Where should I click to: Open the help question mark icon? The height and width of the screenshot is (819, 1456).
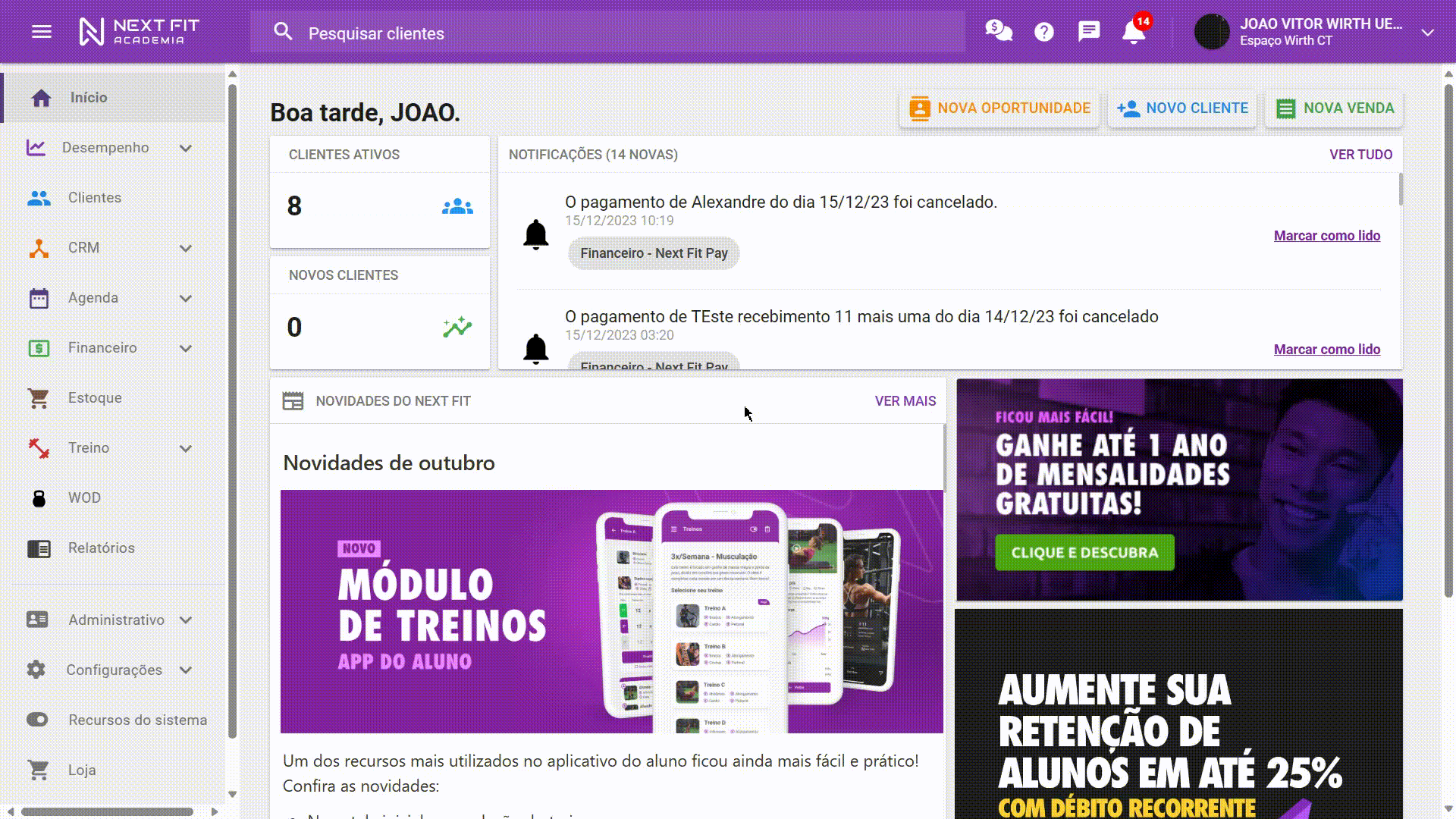pyautogui.click(x=1044, y=32)
